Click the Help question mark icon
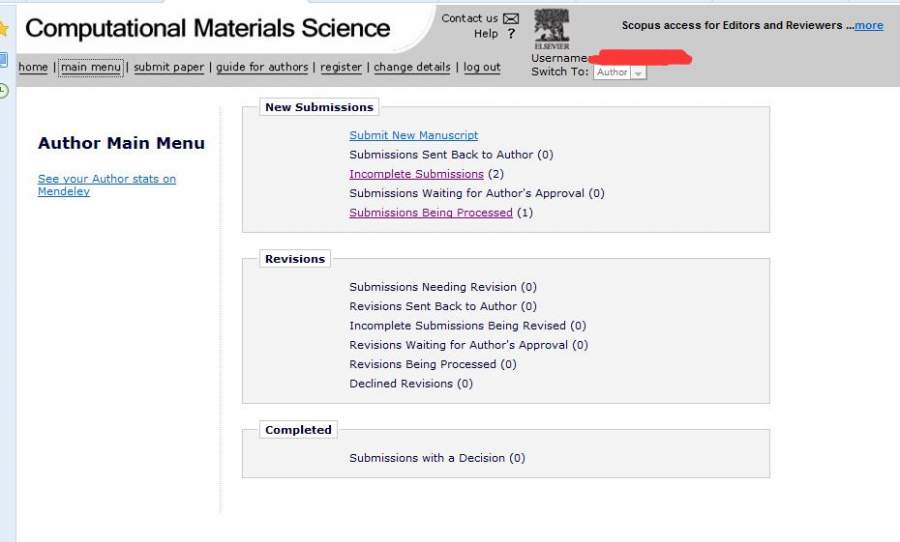This screenshot has height=542, width=900. pos(511,34)
